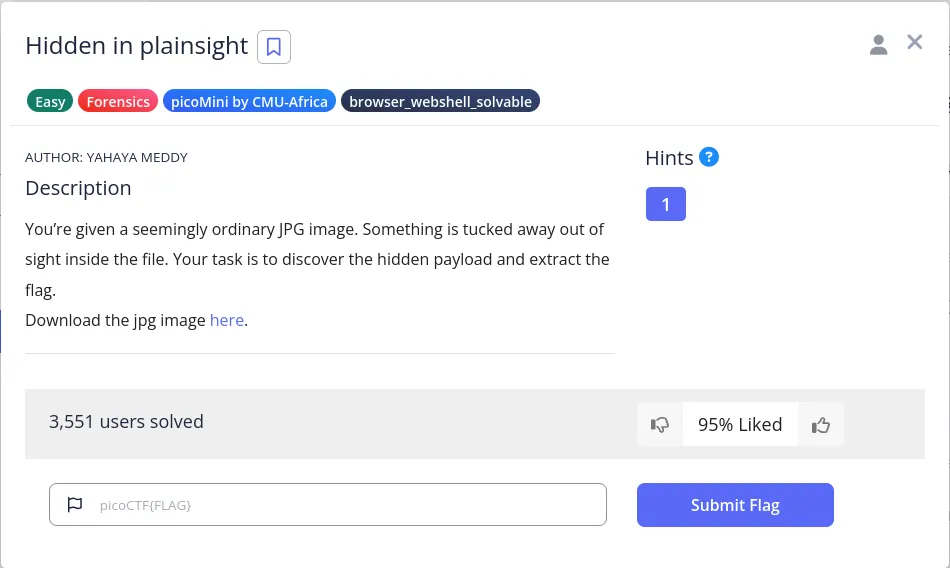Select the Forensics category tag
Screen dimensions: 950x568
pos(118,101)
